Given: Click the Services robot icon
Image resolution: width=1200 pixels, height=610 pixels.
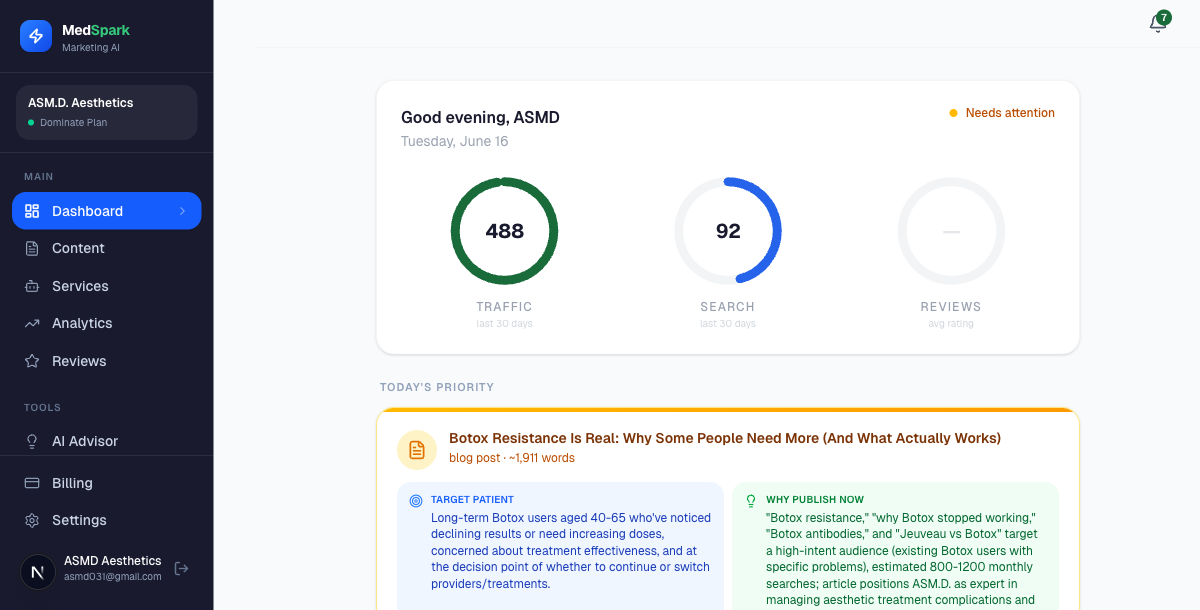Looking at the screenshot, I should (32, 286).
